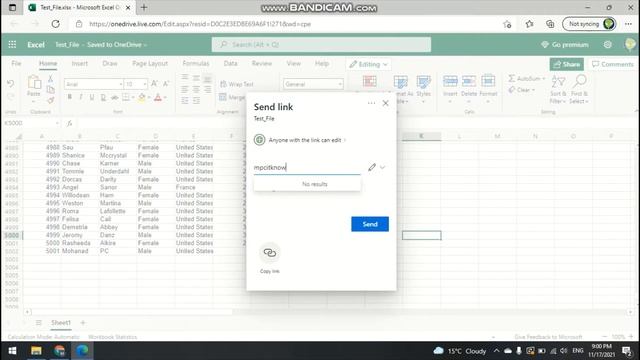Switch to the Insert tab
640x360 pixels.
pos(80,64)
